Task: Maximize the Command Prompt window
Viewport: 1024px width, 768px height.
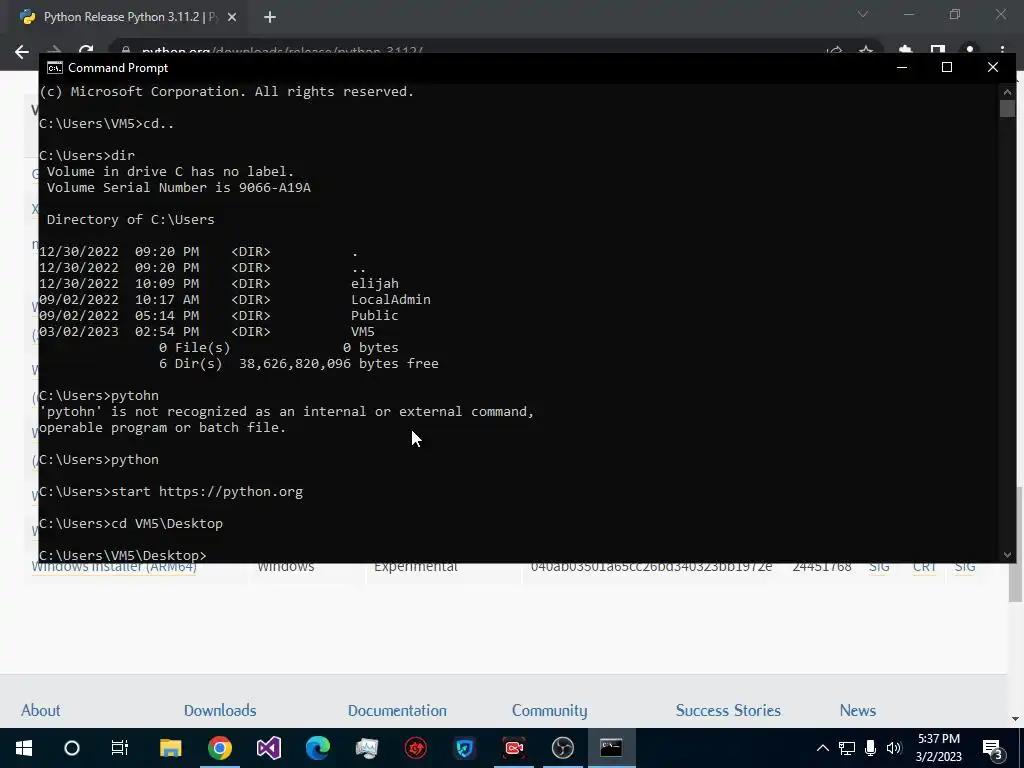Action: pyautogui.click(x=947, y=67)
